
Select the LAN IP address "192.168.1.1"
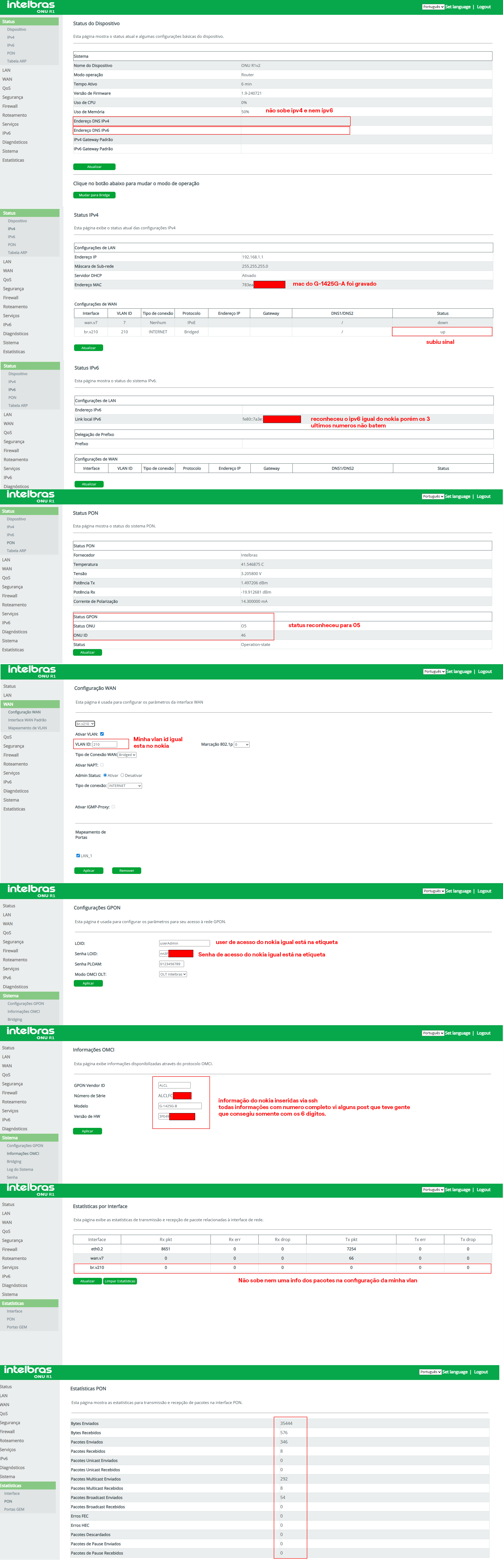coord(252,257)
